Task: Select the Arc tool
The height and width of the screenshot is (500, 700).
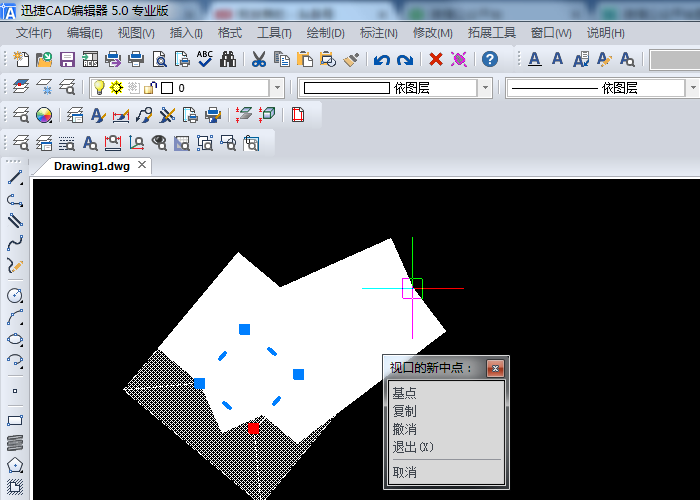Action: point(15,317)
